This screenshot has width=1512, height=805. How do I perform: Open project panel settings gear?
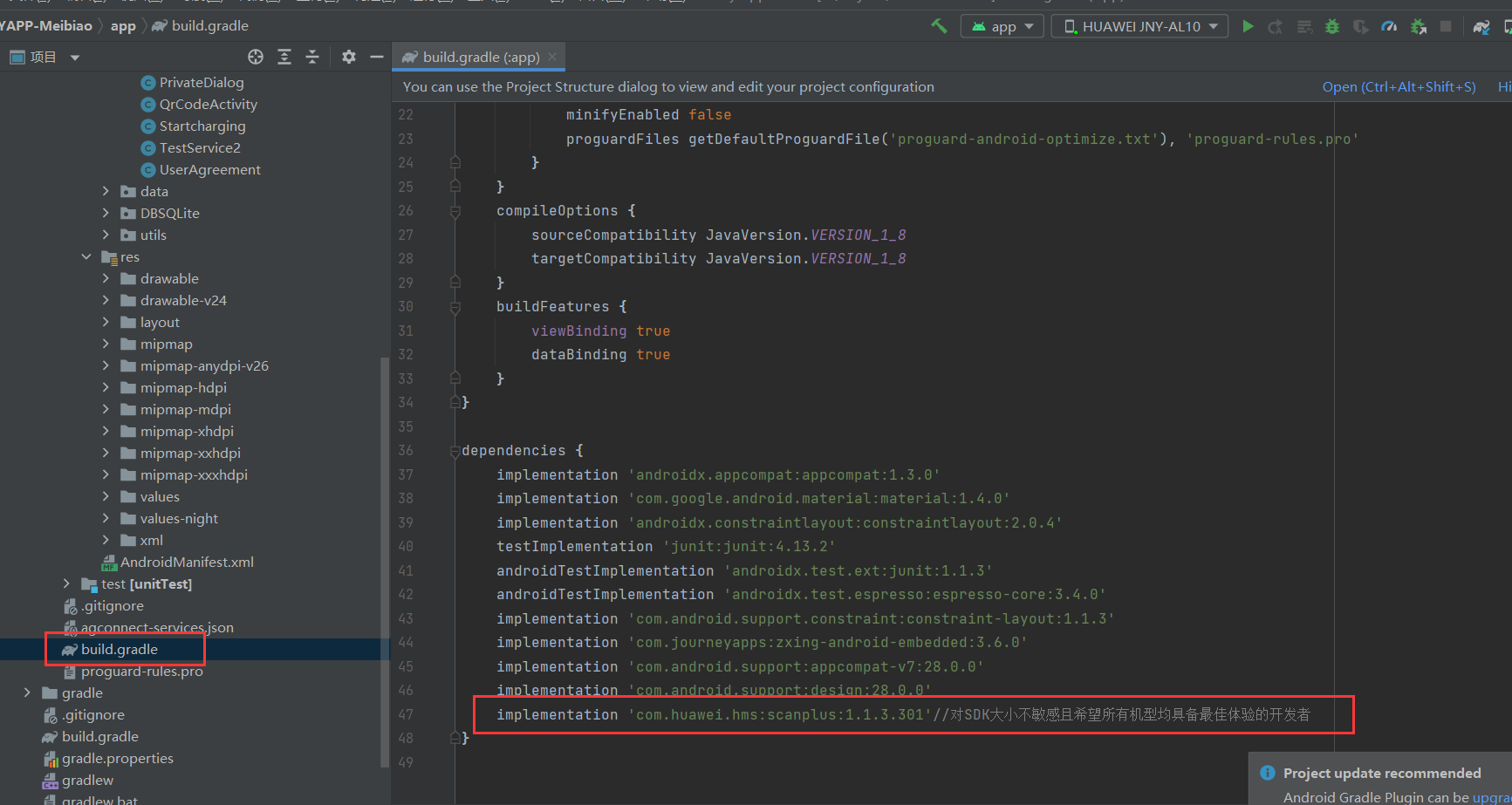[x=349, y=57]
